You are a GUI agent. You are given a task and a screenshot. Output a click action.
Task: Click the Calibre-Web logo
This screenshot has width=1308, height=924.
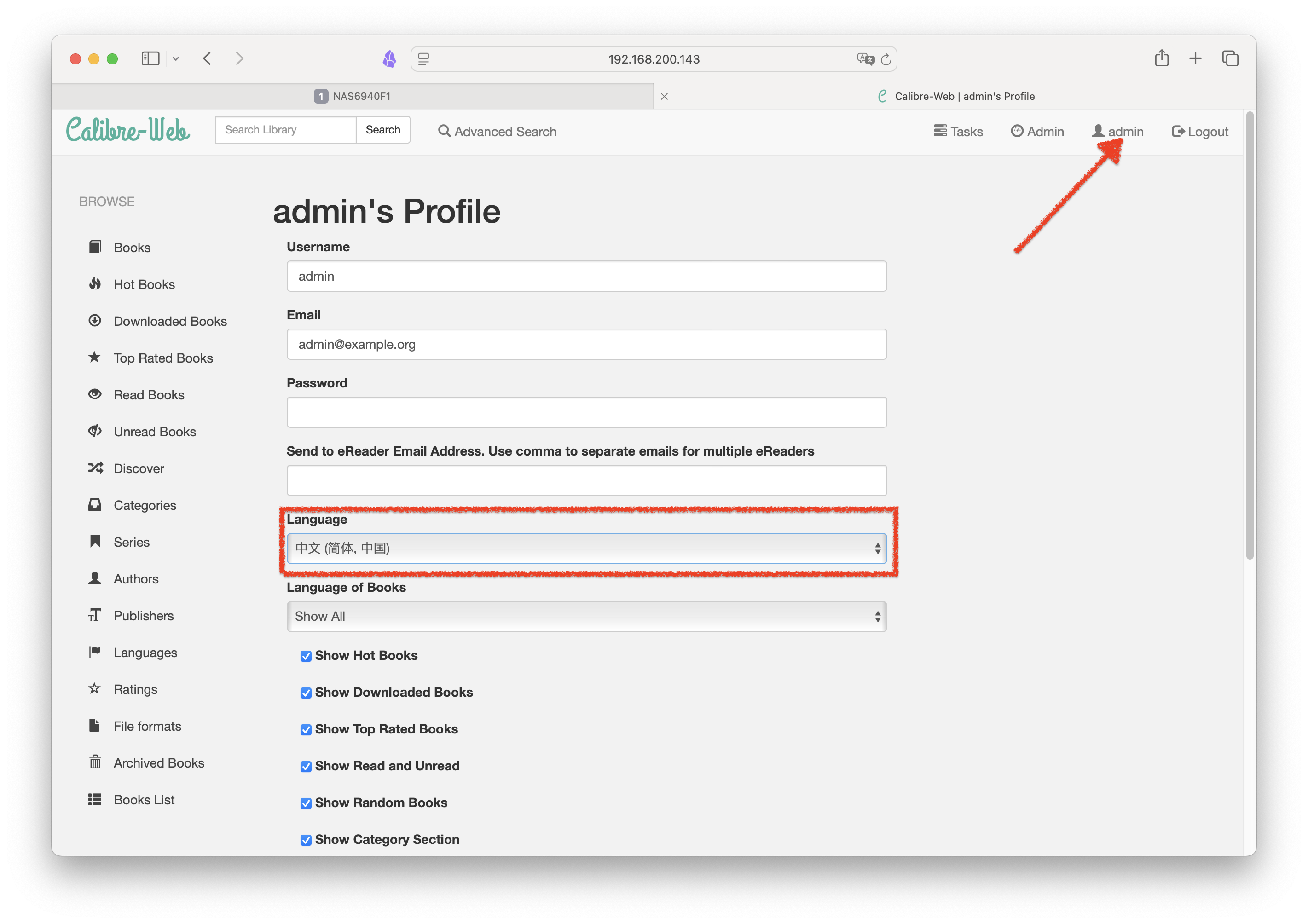click(128, 129)
